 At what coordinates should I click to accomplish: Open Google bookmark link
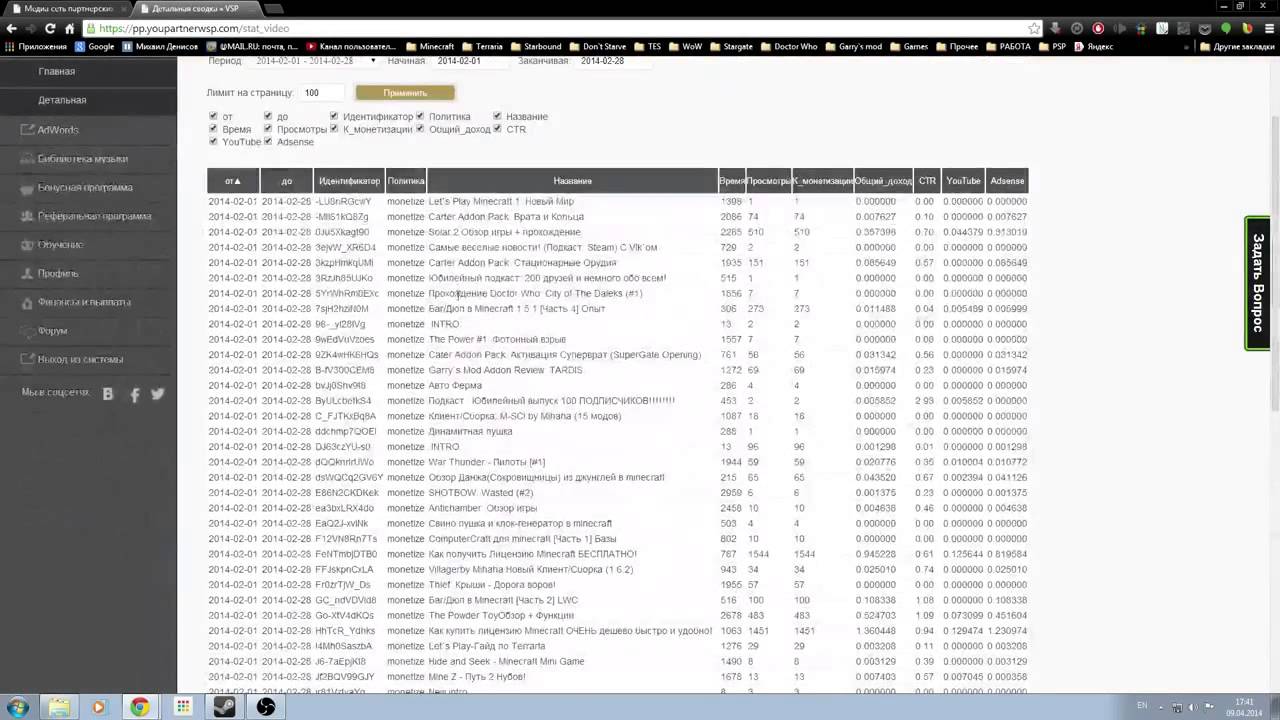point(94,46)
